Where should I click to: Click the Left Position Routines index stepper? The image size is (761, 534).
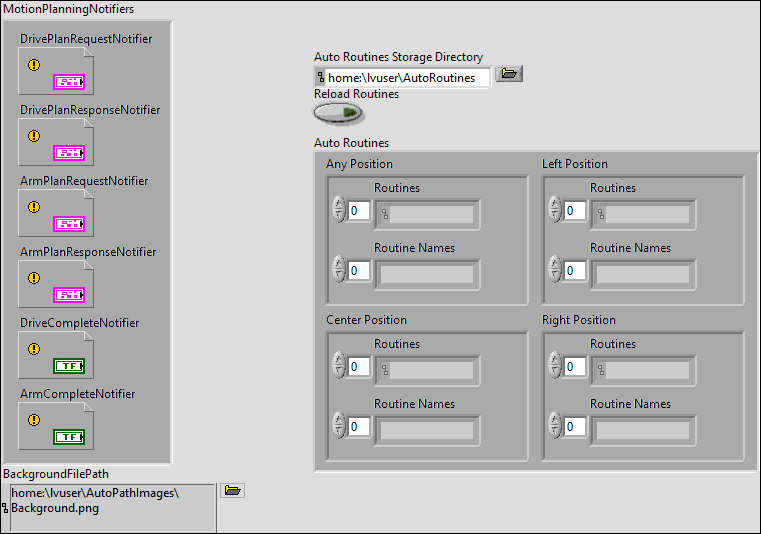(554, 210)
